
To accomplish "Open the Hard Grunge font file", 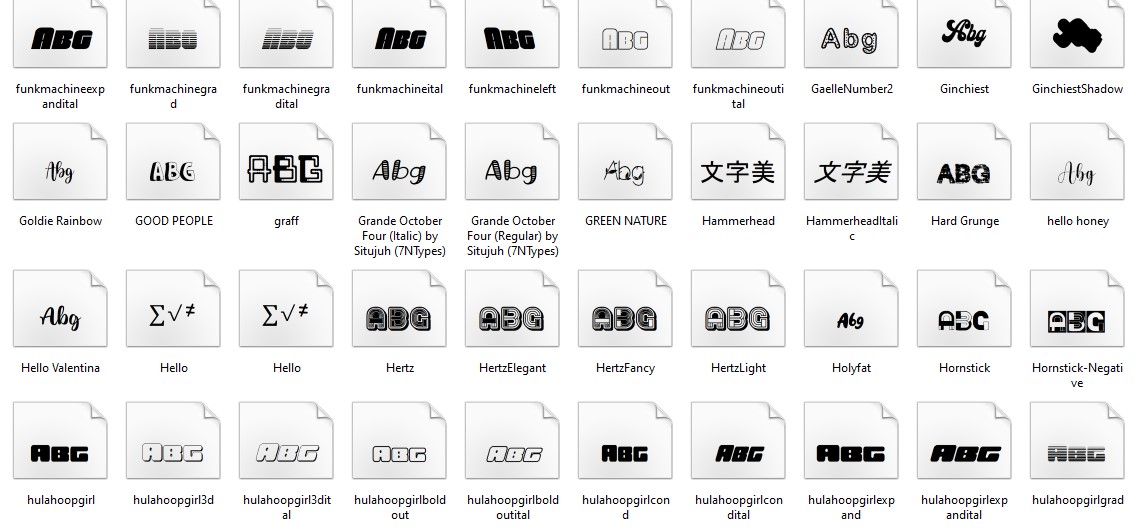I will pos(964,171).
